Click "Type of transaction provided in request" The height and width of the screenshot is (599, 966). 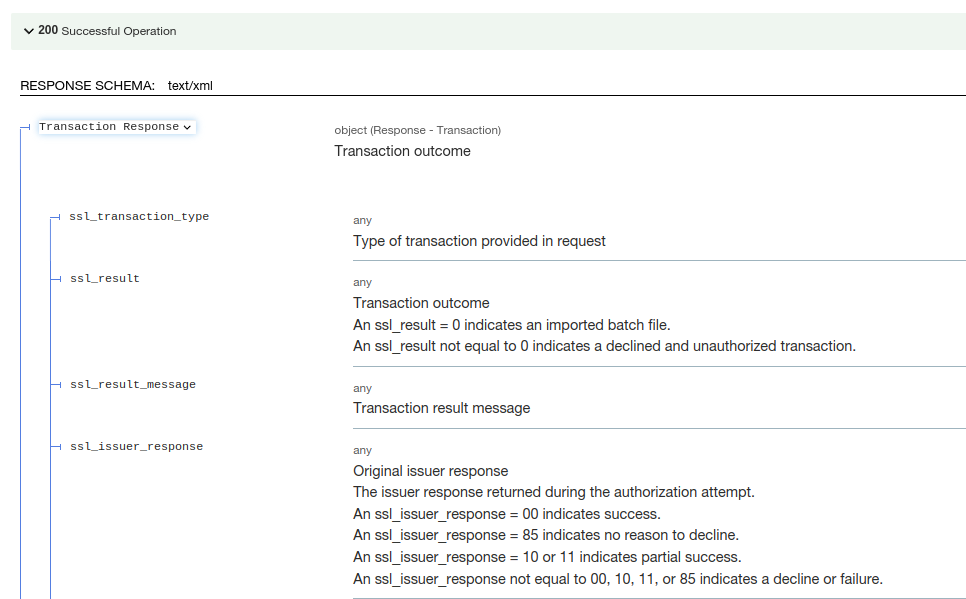479,241
